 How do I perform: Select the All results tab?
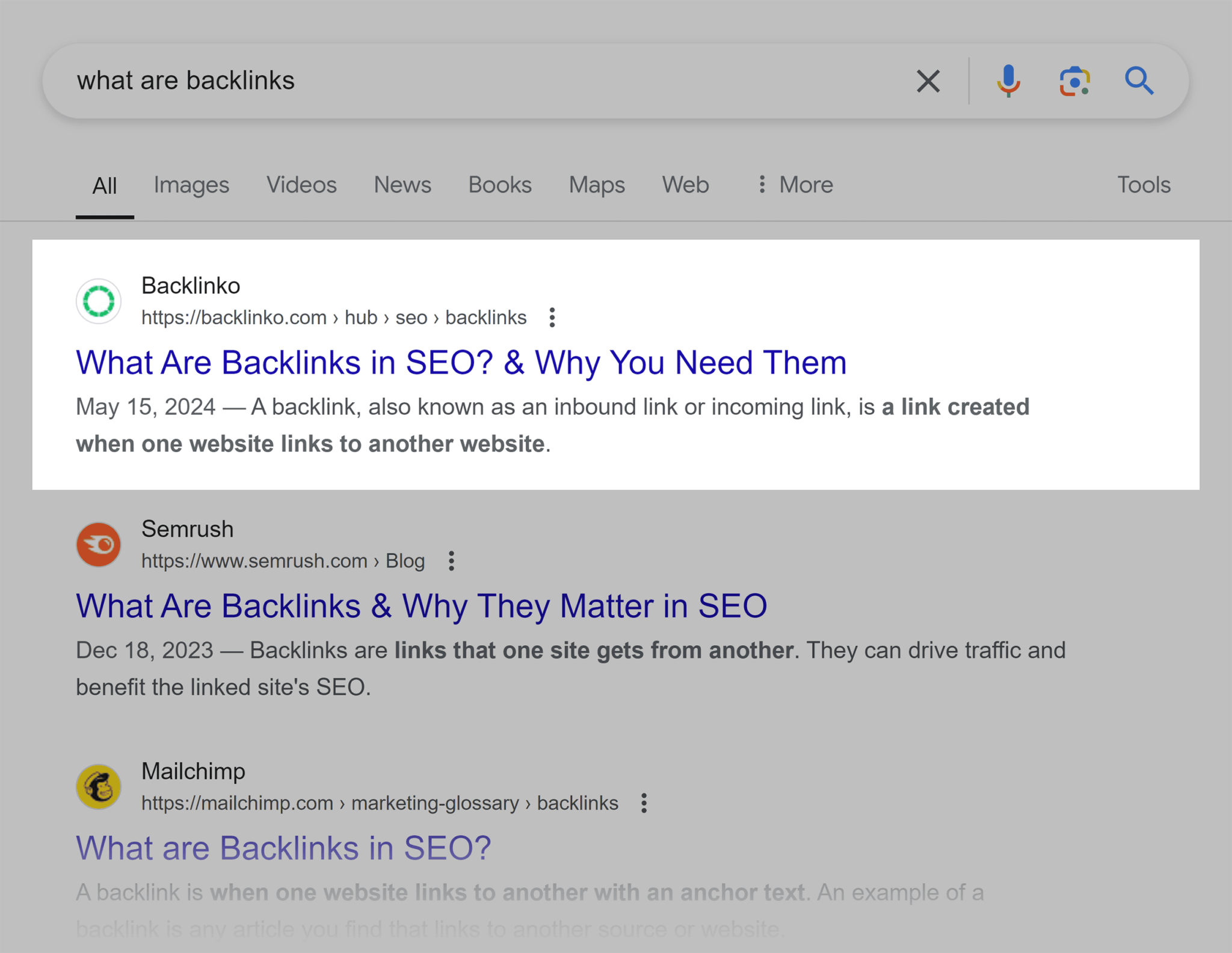click(104, 185)
